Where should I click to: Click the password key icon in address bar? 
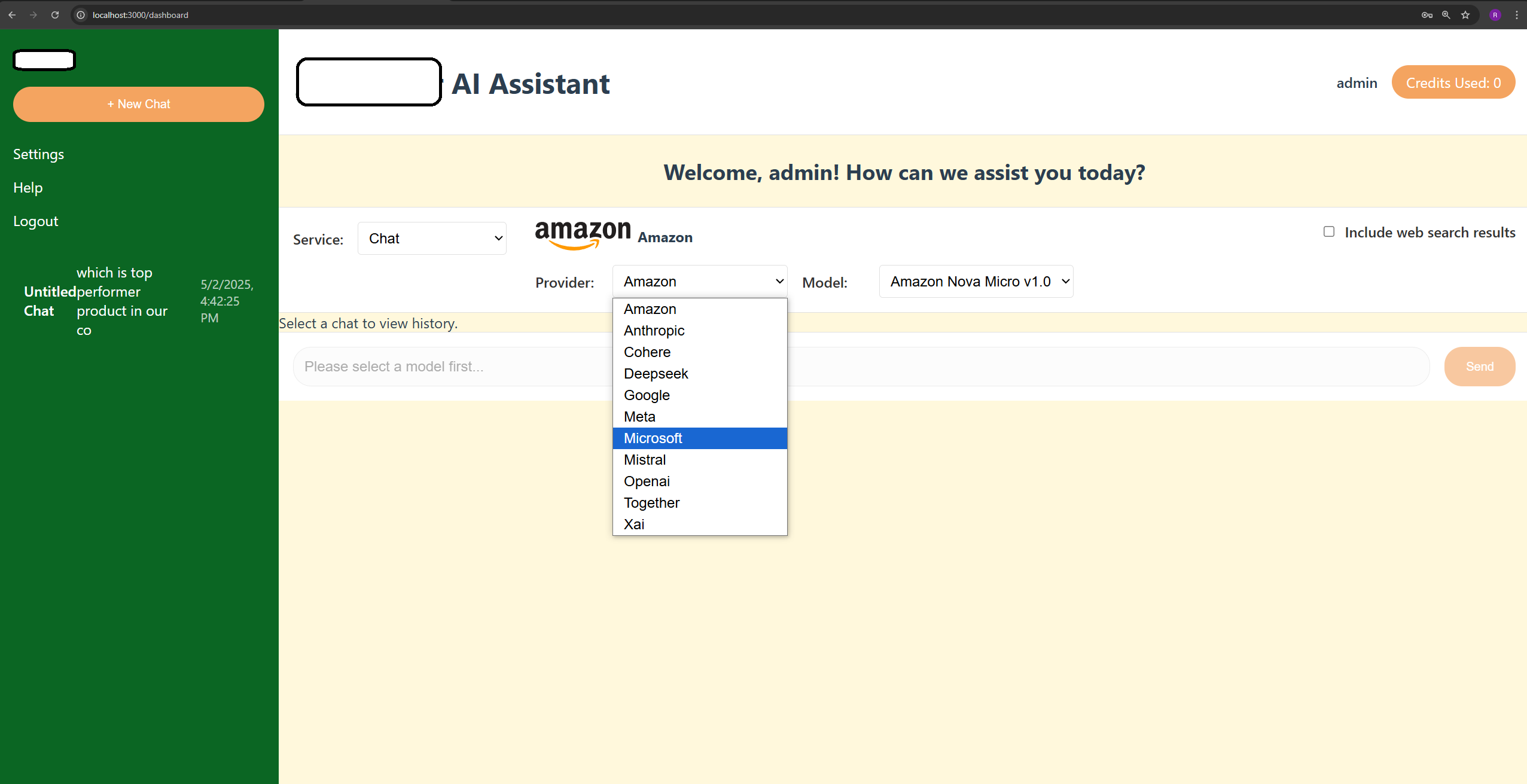(1427, 15)
